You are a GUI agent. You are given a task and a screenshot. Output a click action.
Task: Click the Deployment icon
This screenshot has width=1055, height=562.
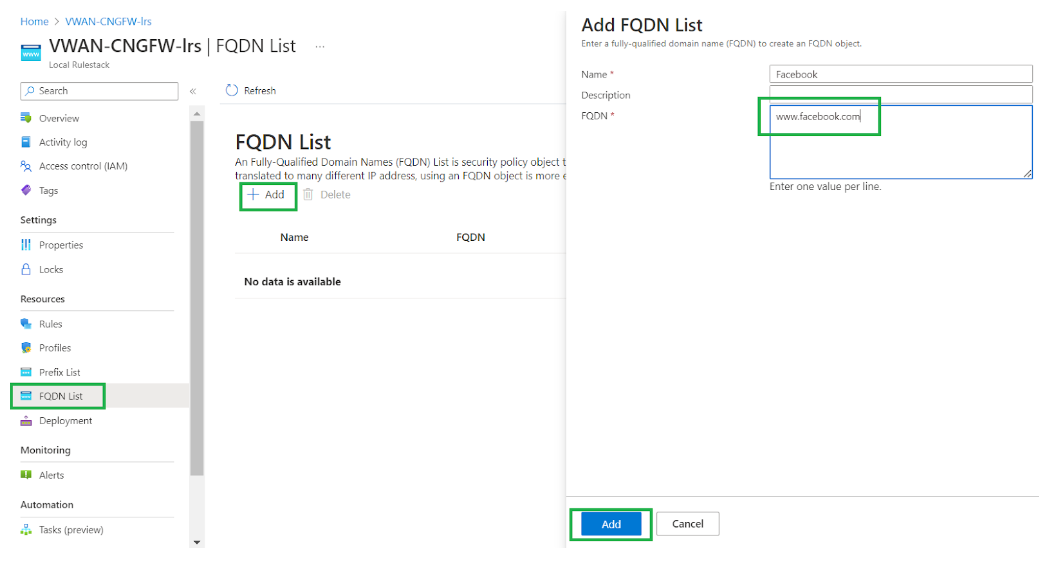coord(26,421)
